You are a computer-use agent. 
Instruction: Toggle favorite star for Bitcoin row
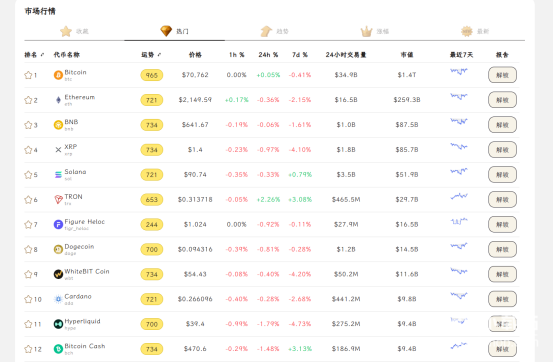28,75
